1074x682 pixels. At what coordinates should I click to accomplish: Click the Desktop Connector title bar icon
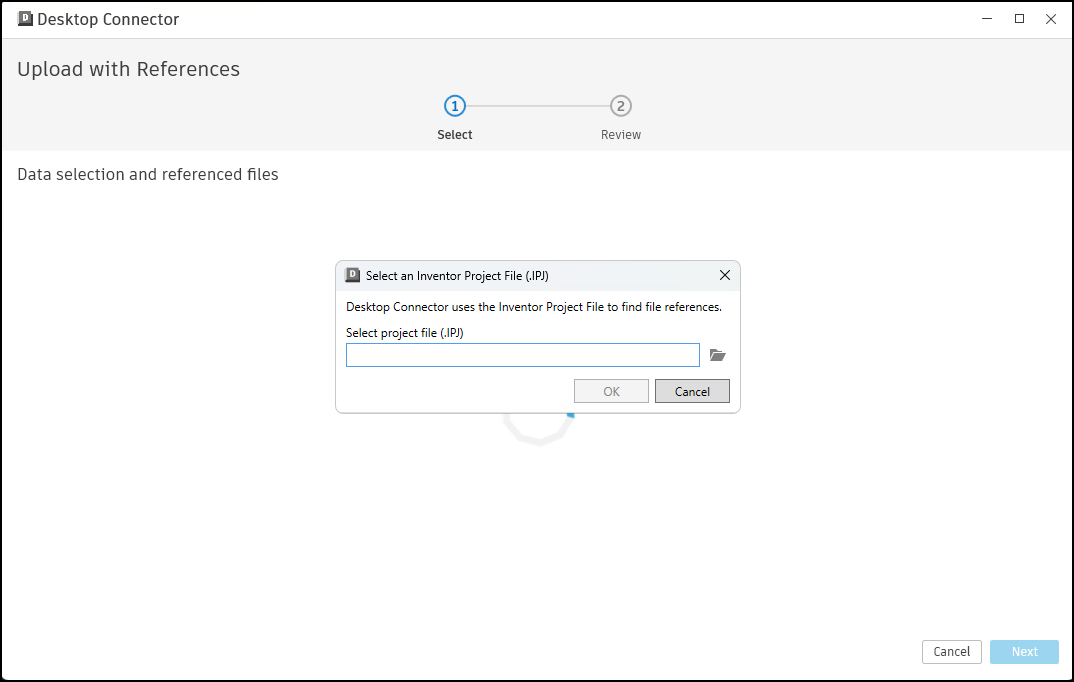point(25,19)
